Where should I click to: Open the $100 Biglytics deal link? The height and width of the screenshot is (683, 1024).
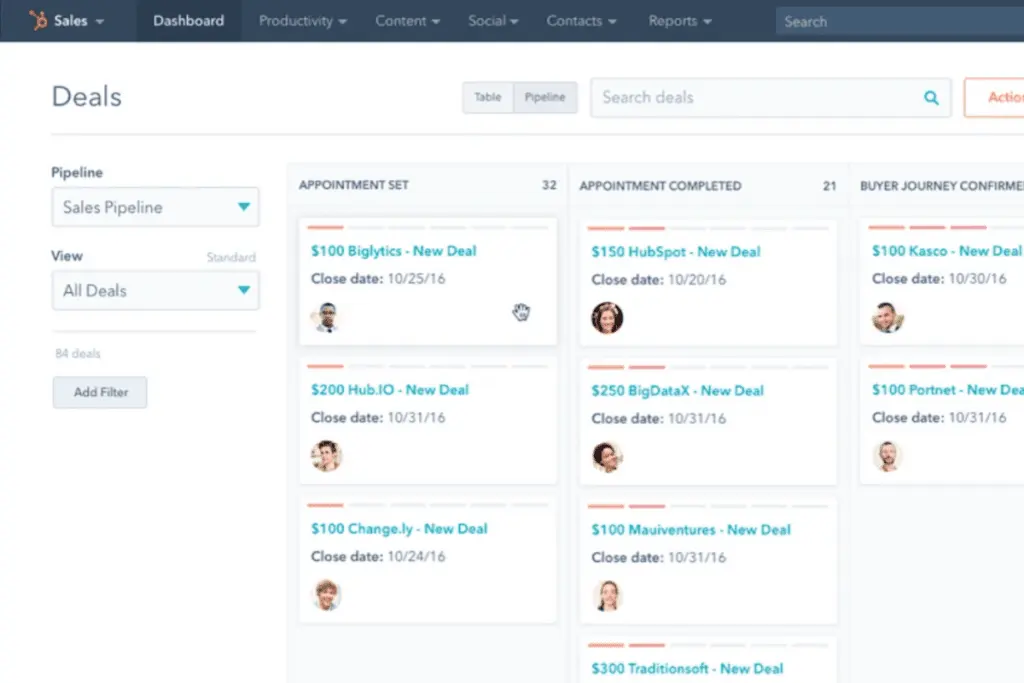(x=393, y=251)
